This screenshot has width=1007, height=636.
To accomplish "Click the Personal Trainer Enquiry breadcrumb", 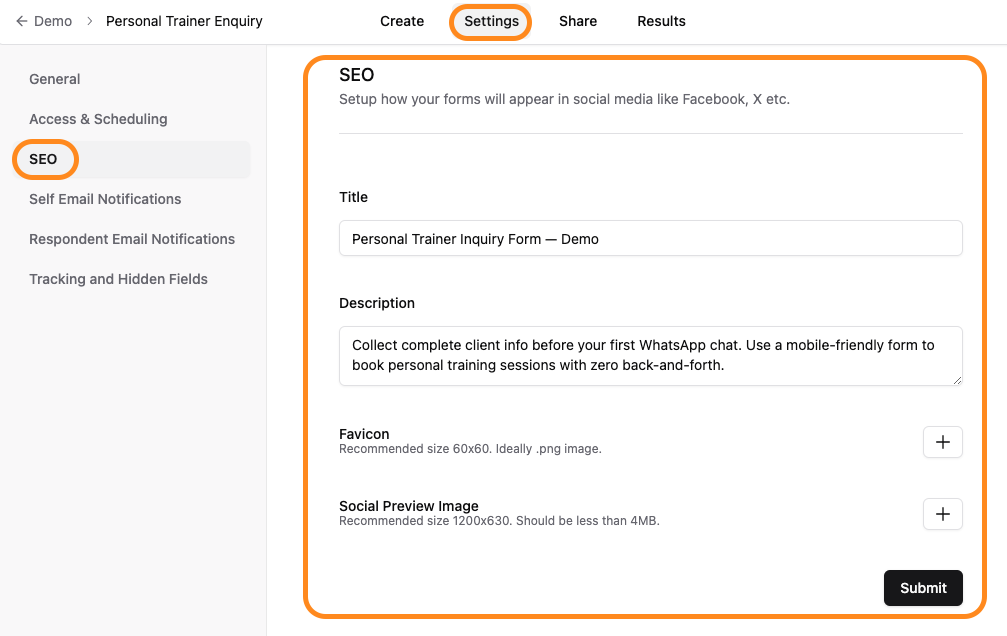I will point(184,21).
